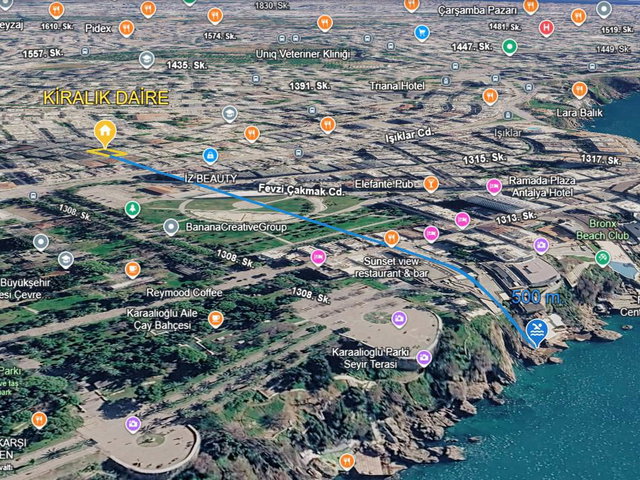Viewport: 640px width, 480px height.
Task: Open the orange restaurant icon at bottom shoreline
Action: (x=347, y=461)
